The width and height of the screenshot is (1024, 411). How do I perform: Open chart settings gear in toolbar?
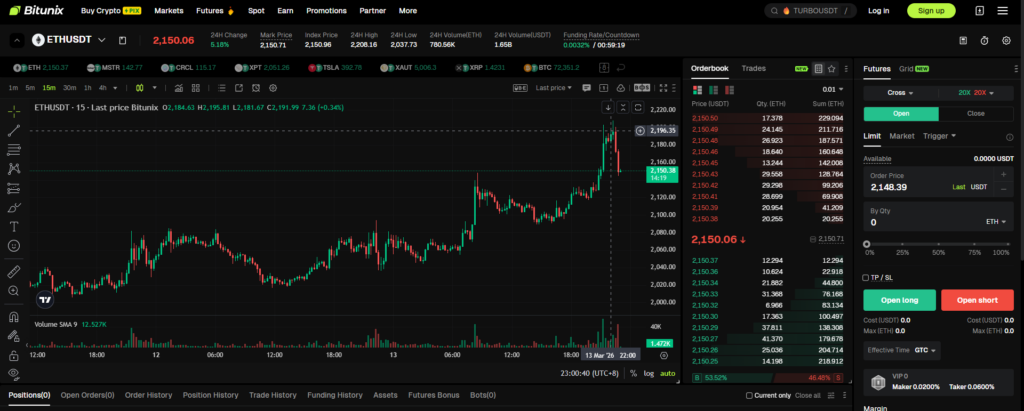pos(273,88)
